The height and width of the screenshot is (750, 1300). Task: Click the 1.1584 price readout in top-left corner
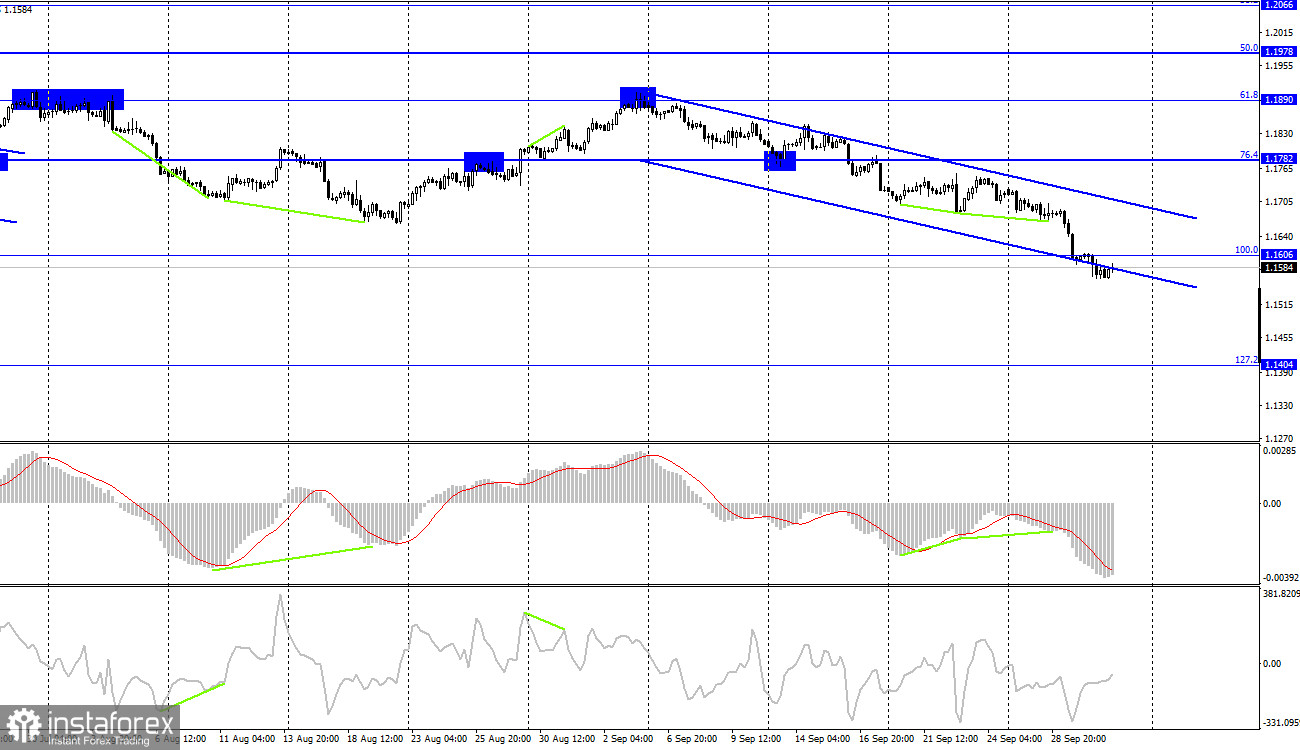tap(18, 10)
